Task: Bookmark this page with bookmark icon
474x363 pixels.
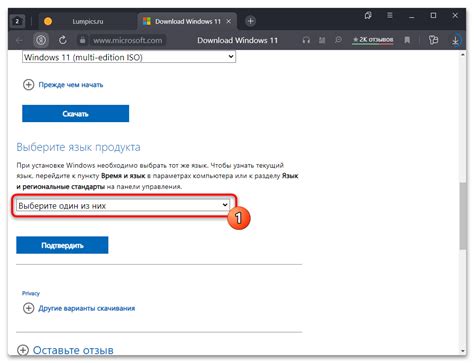Action: [x=407, y=40]
